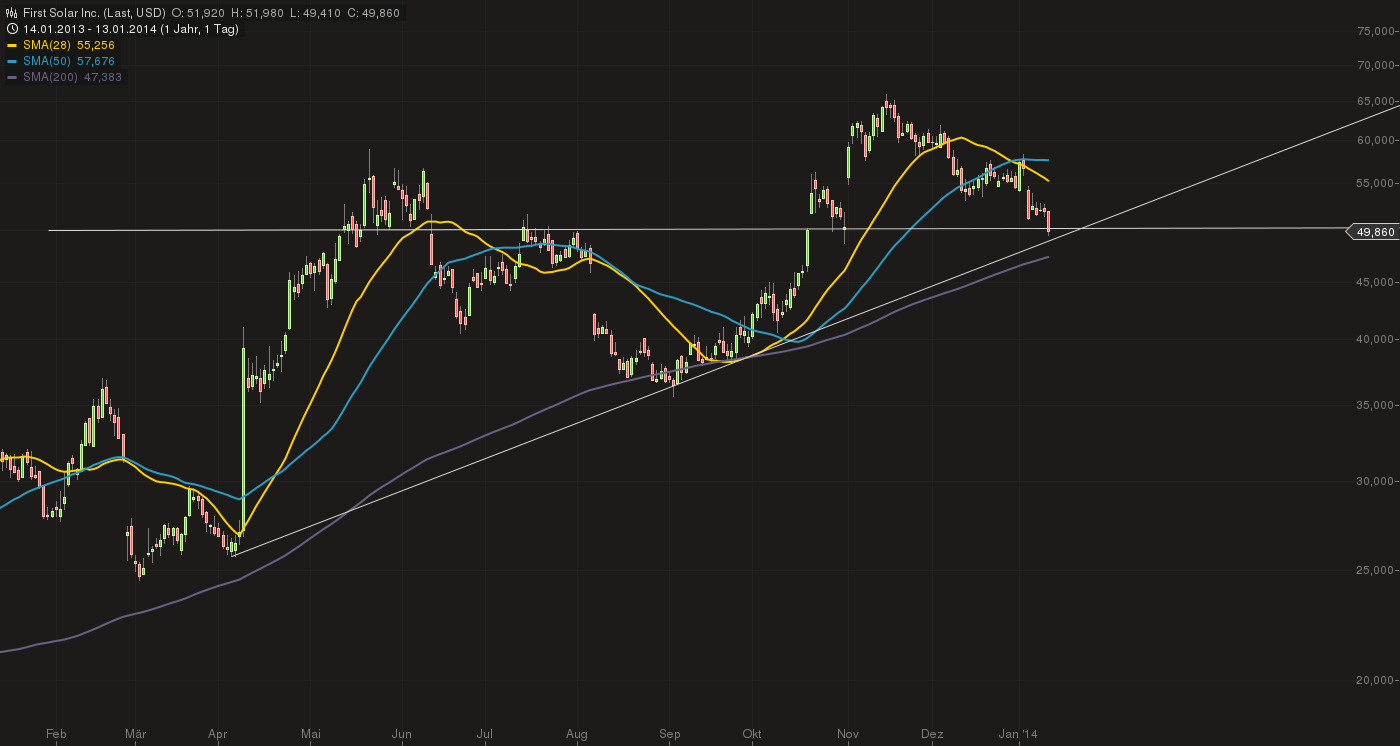Click the 25,000 price axis label
Screen dimensions: 1400x746
1376,570
